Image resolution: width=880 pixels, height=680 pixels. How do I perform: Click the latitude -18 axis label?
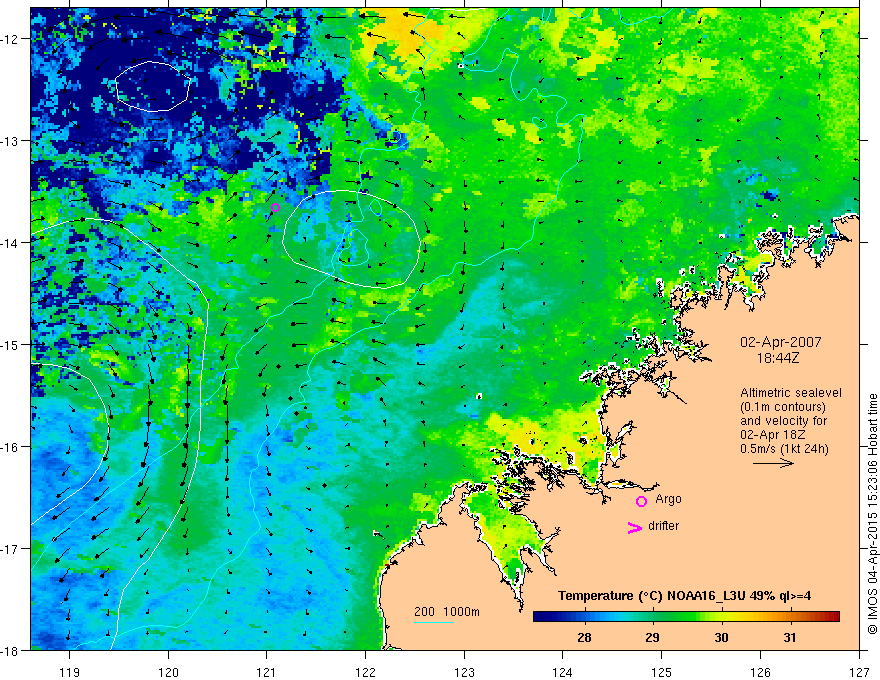11,651
